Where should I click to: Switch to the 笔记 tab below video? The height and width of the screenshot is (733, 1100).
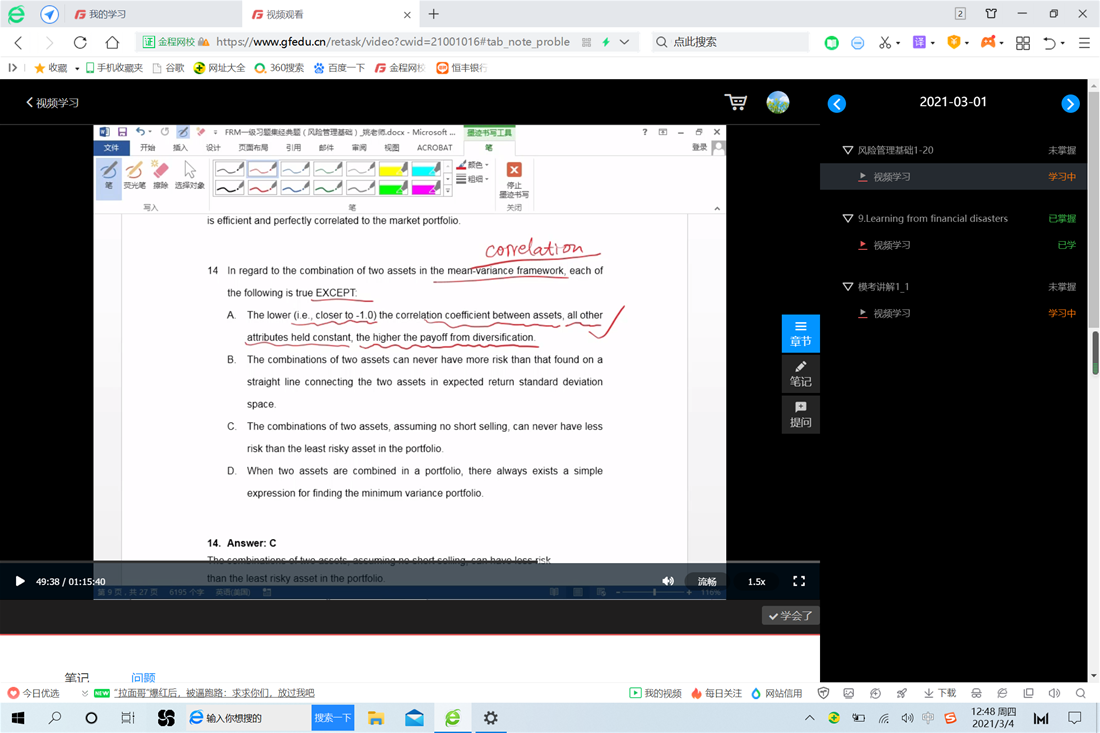76,677
